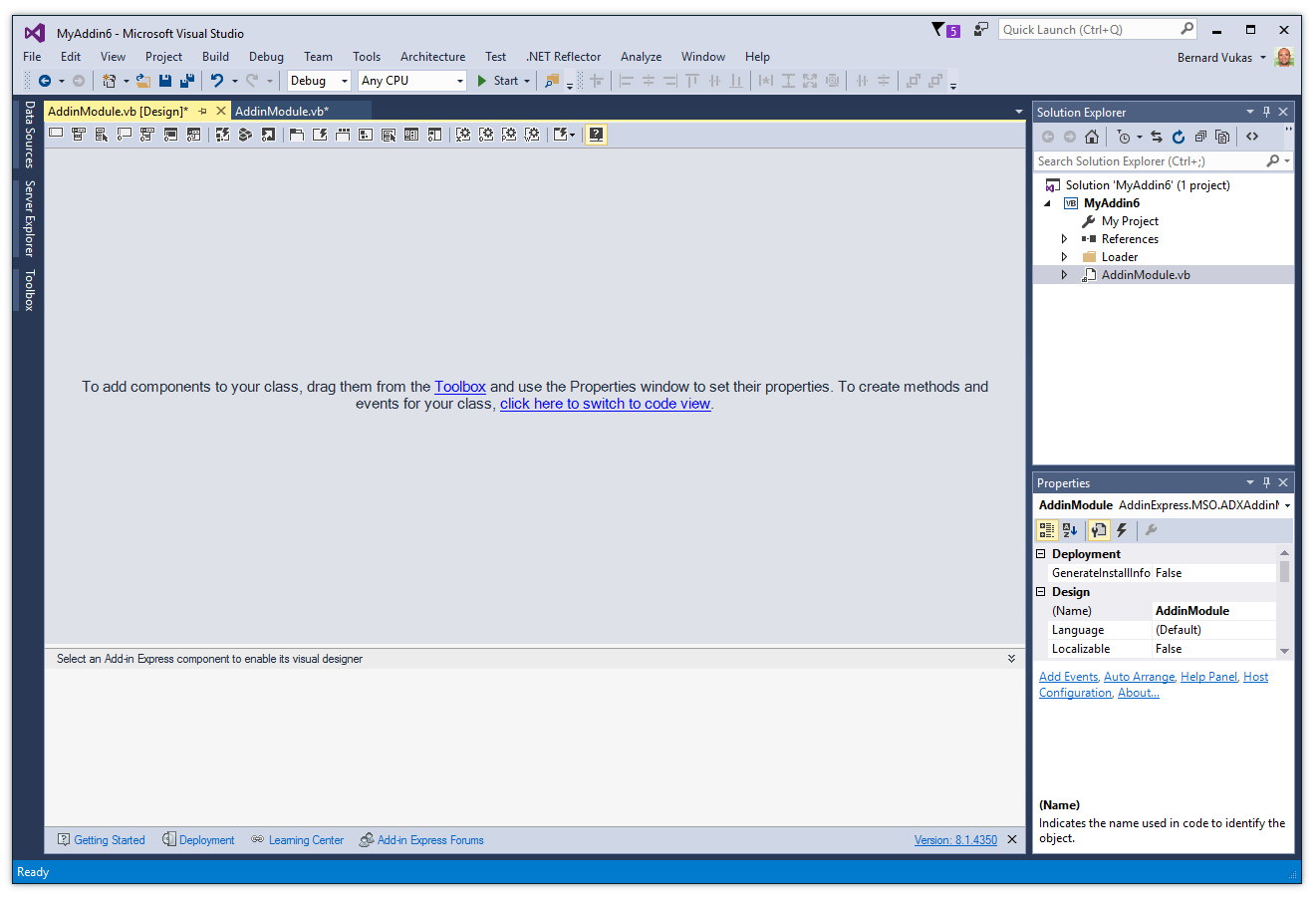Screen dimensions: 1316x902
Task: Click the Save All toolbar icon
Action: pos(186,81)
